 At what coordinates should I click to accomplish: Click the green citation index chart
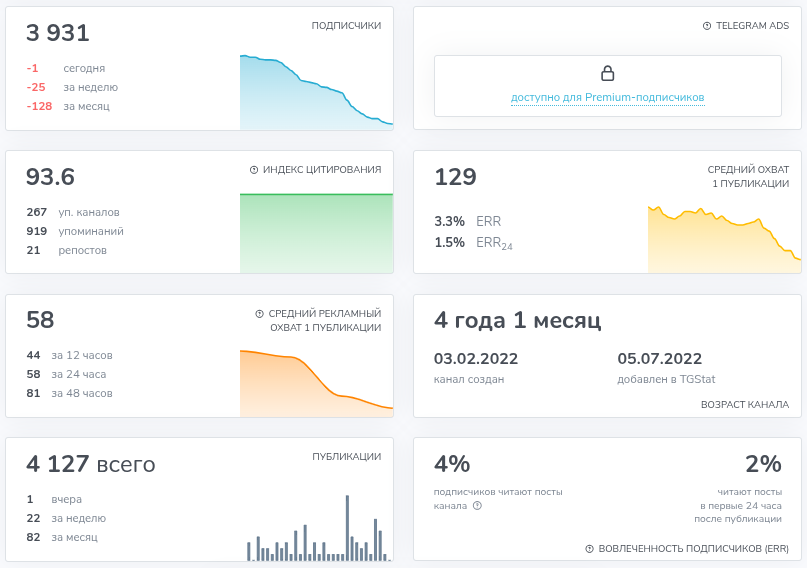point(317,233)
